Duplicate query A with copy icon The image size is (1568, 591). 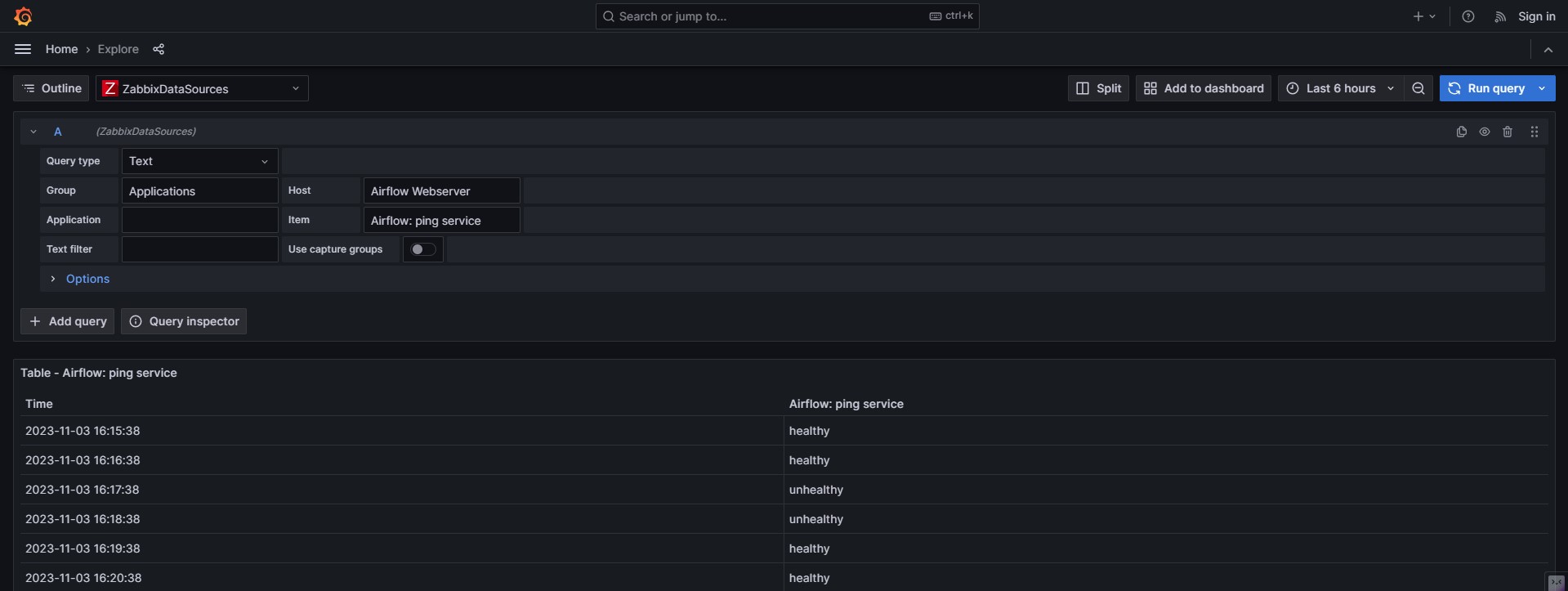point(1462,132)
